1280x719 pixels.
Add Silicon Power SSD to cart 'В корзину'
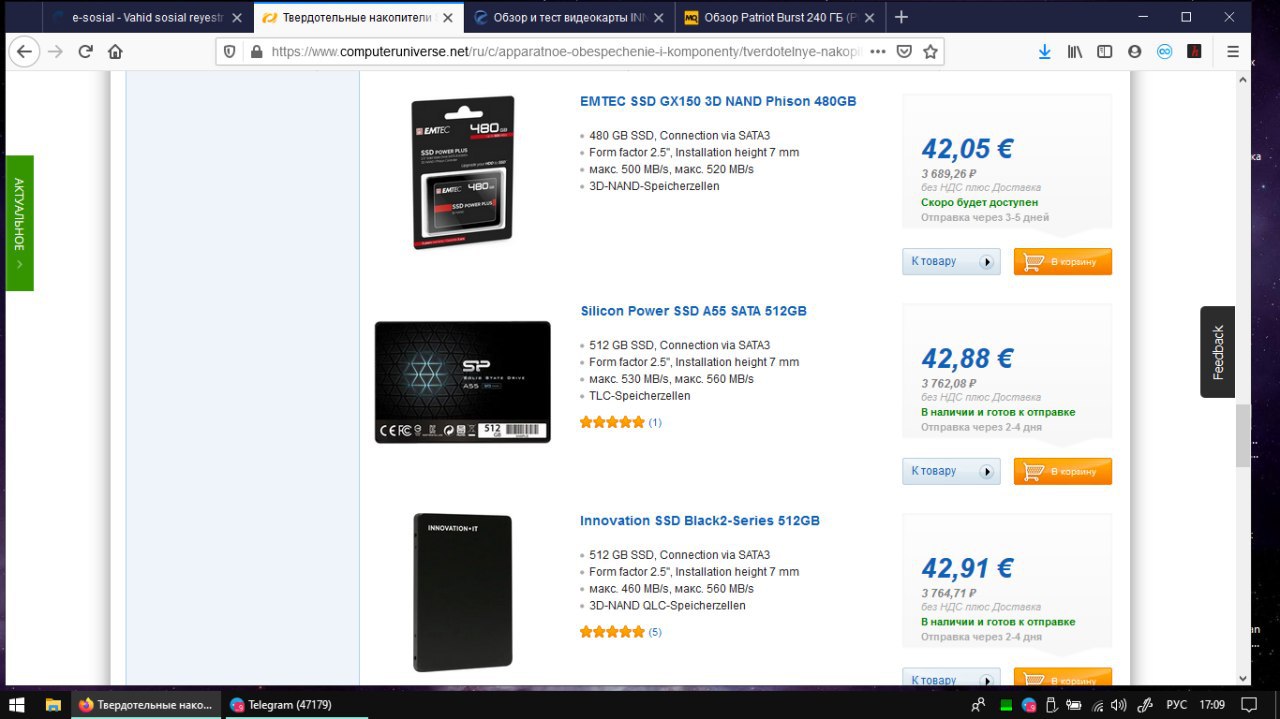[1063, 471]
